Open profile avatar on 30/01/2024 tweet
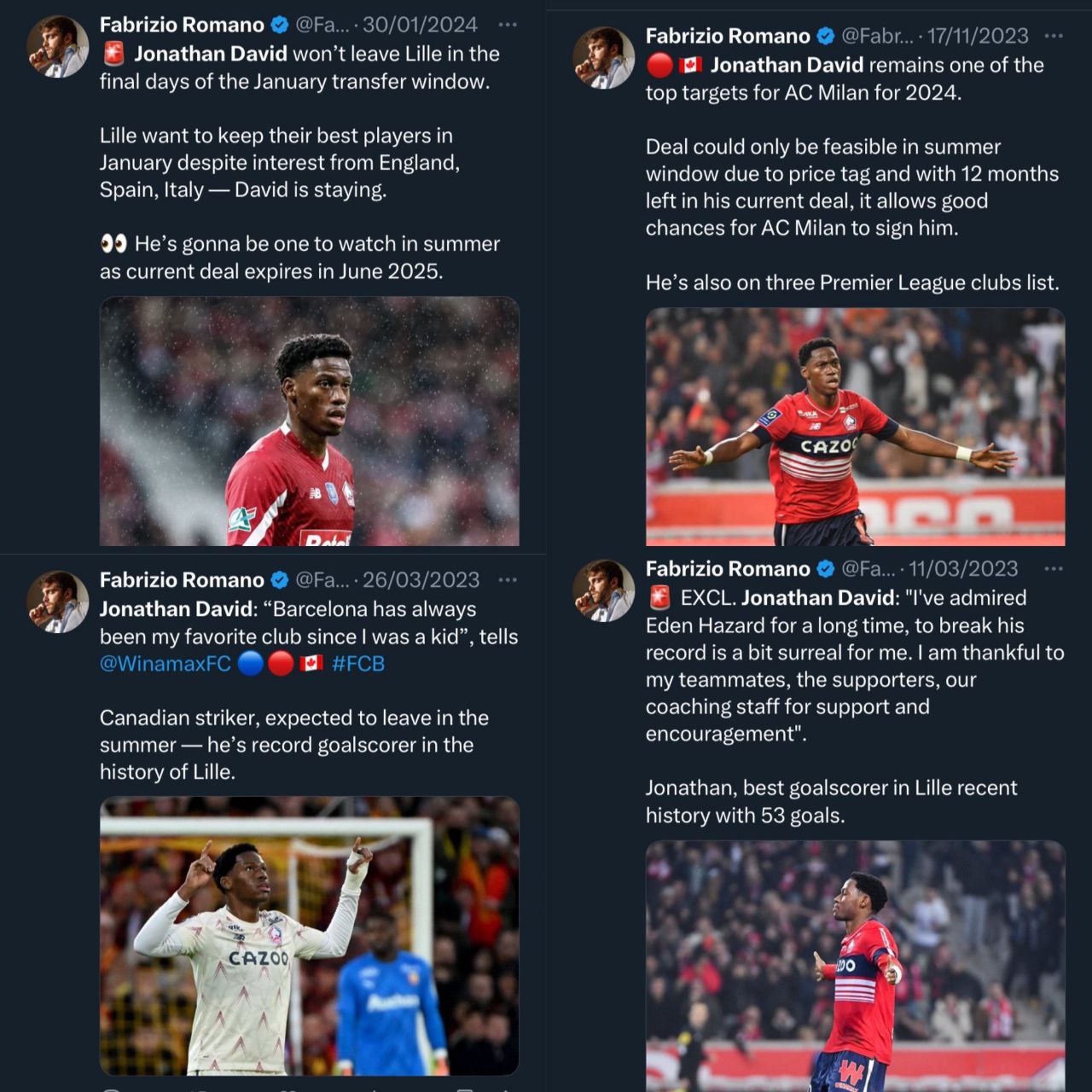The image size is (1092, 1092). click(58, 47)
